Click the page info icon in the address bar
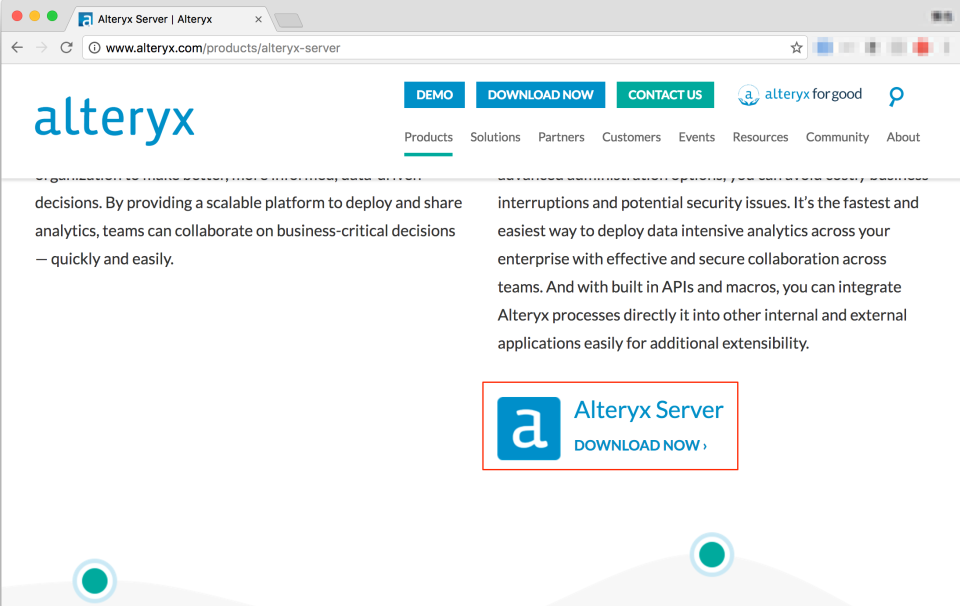Screen dimensions: 960x606 [93, 47]
